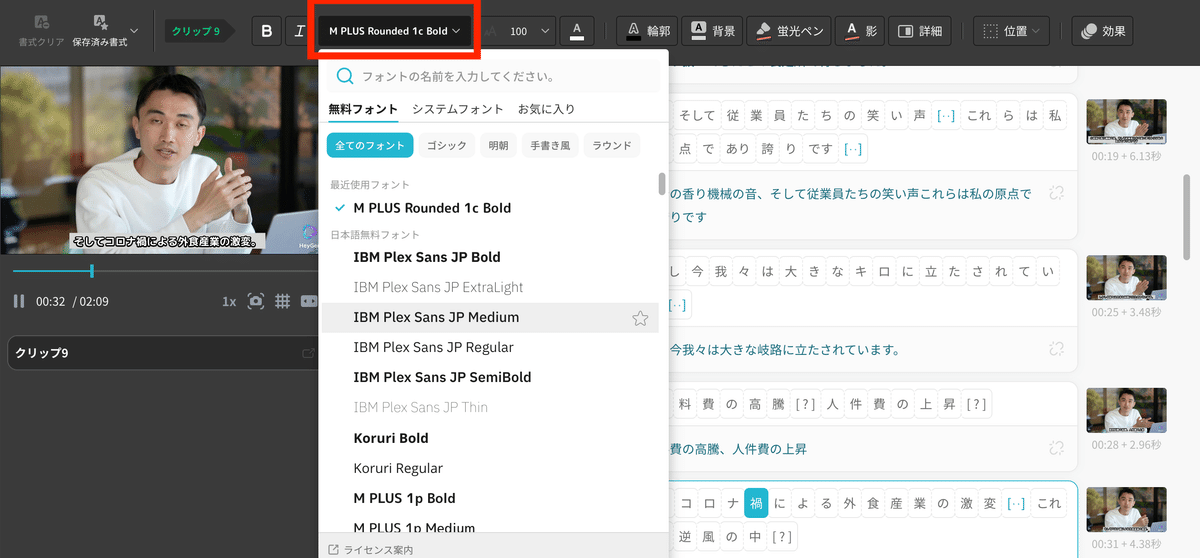Click the link icon beside 笑い声これらは私の原点 text

click(x=1056, y=193)
